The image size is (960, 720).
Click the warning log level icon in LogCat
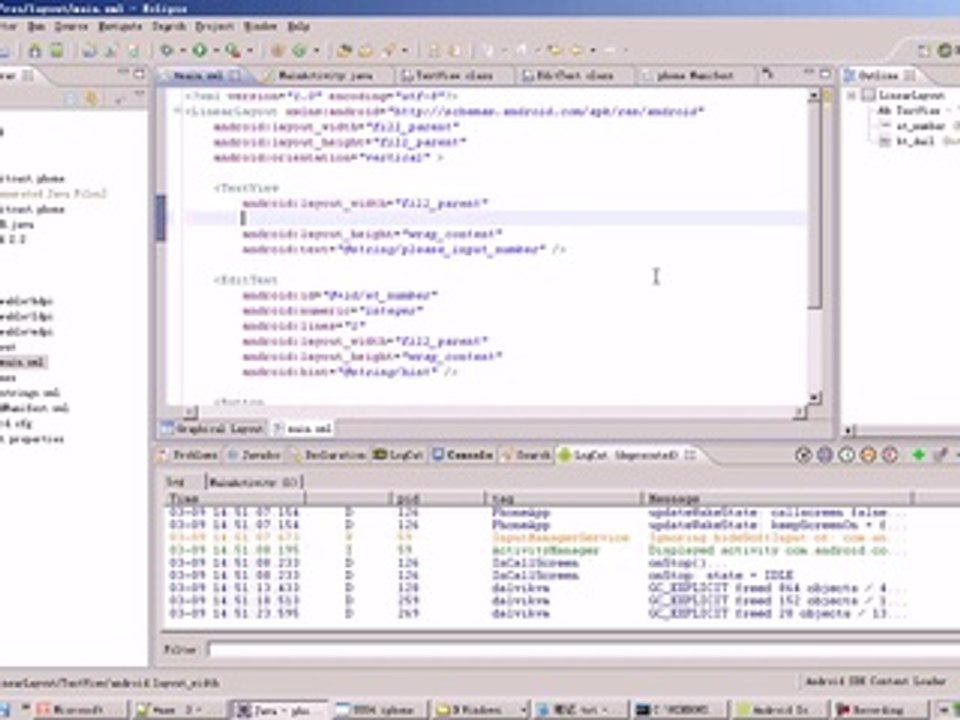click(x=868, y=455)
